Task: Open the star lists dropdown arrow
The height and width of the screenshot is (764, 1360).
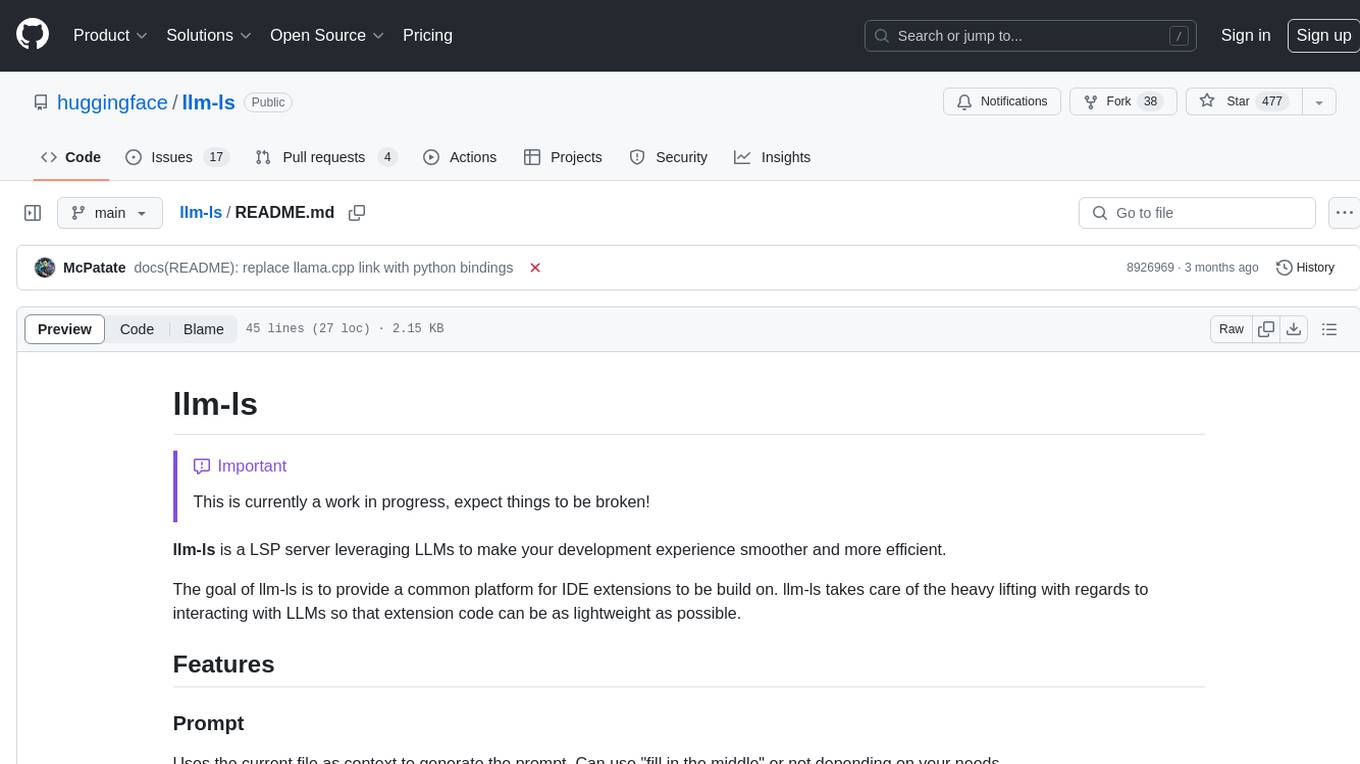Action: click(1319, 102)
